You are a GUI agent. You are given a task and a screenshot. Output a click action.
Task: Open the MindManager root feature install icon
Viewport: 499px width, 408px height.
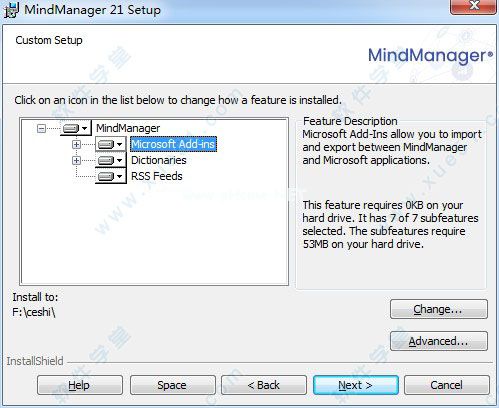(x=75, y=128)
